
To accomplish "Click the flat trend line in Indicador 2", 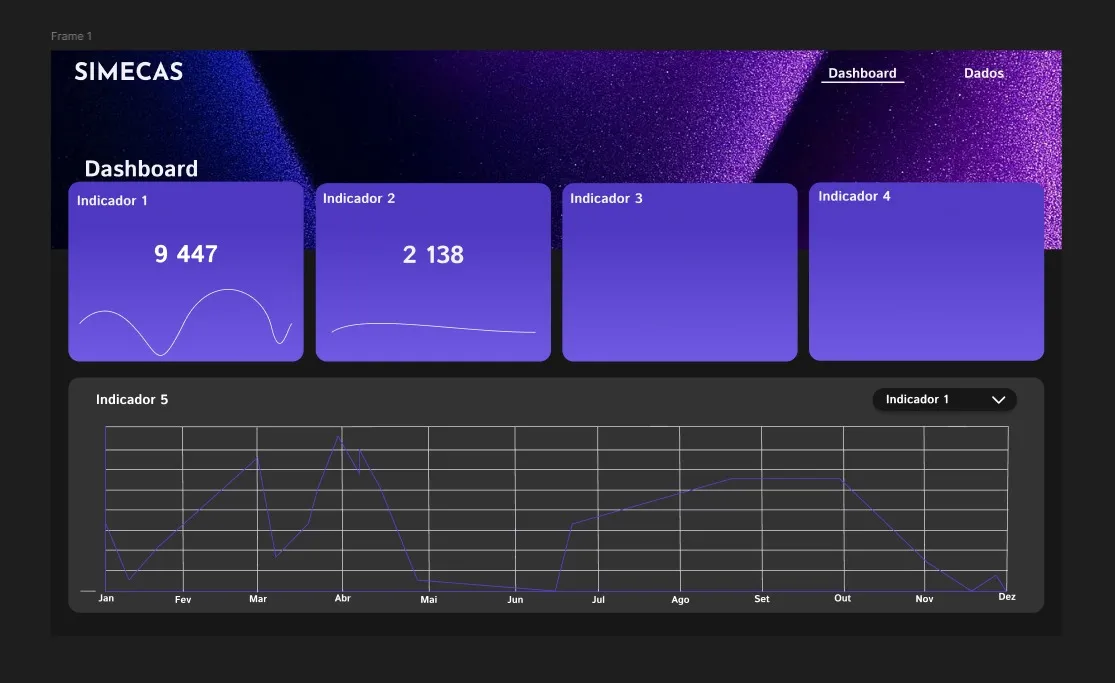I will 432,327.
